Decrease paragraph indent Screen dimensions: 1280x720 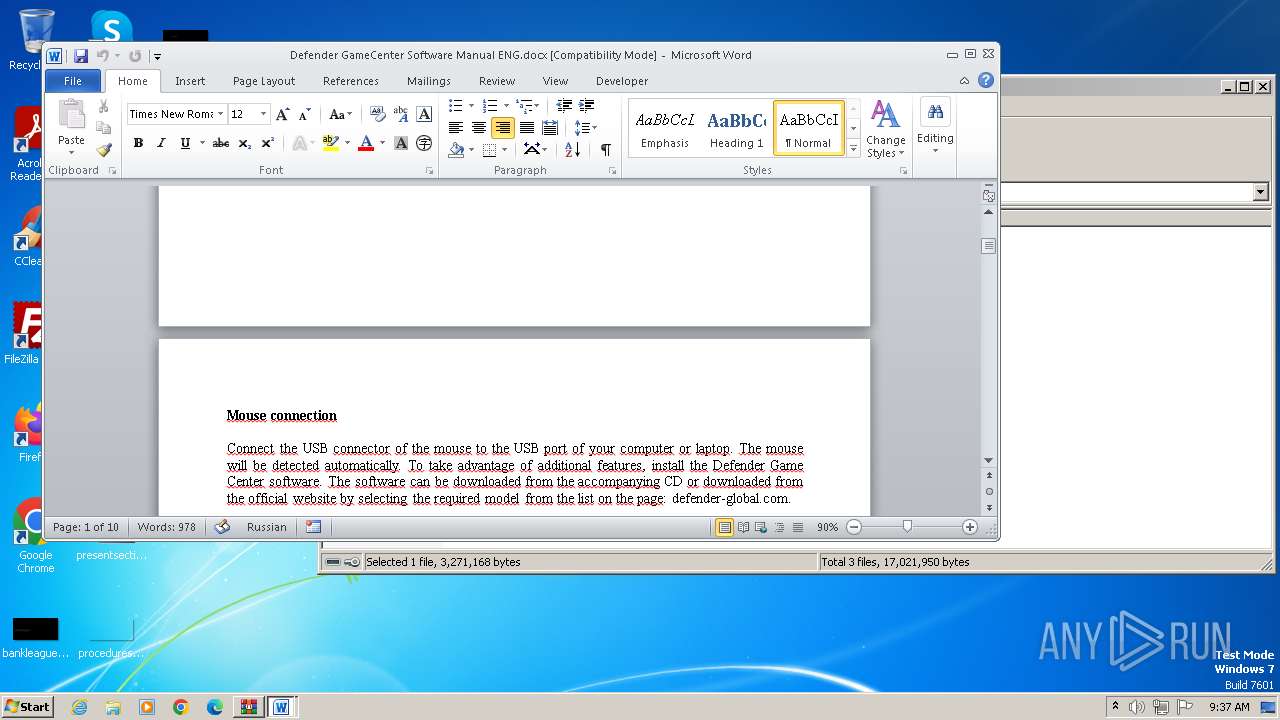tap(564, 105)
